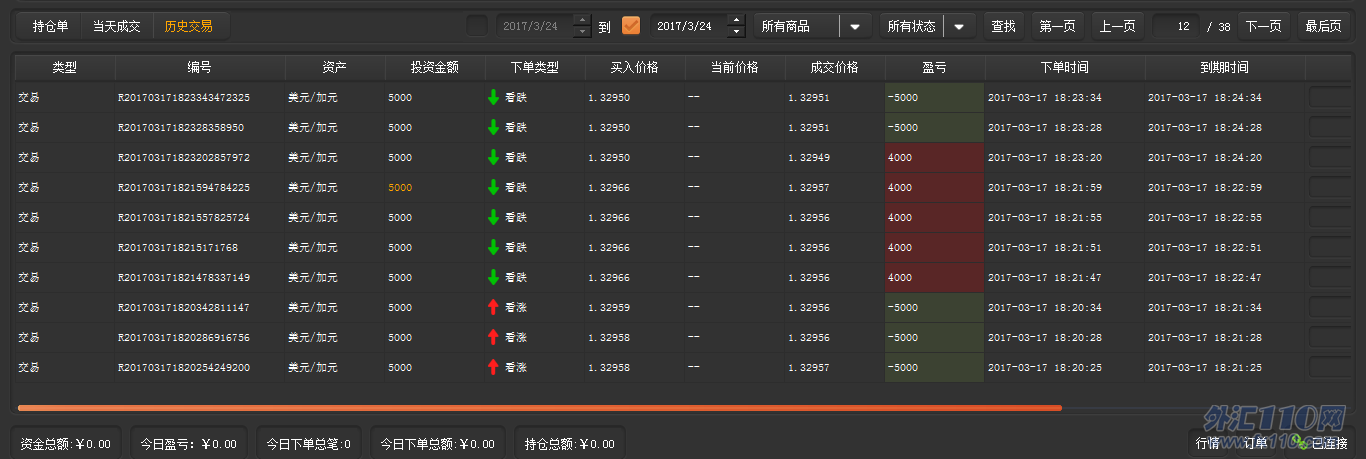The image size is (1366, 459).
Task: Go to 下一页 next page
Action: (1264, 27)
